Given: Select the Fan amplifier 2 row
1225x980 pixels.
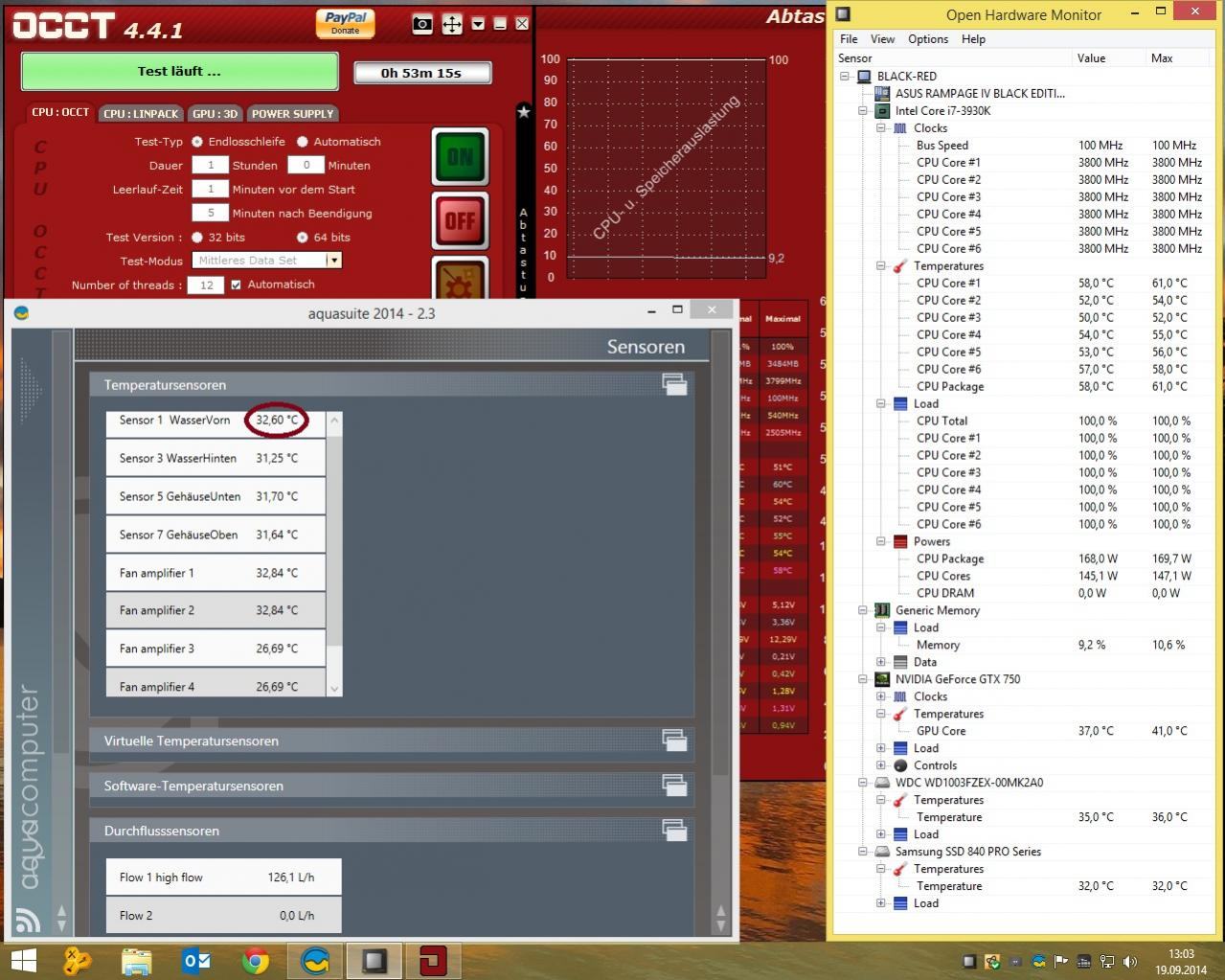Looking at the screenshot, I should coord(216,610).
